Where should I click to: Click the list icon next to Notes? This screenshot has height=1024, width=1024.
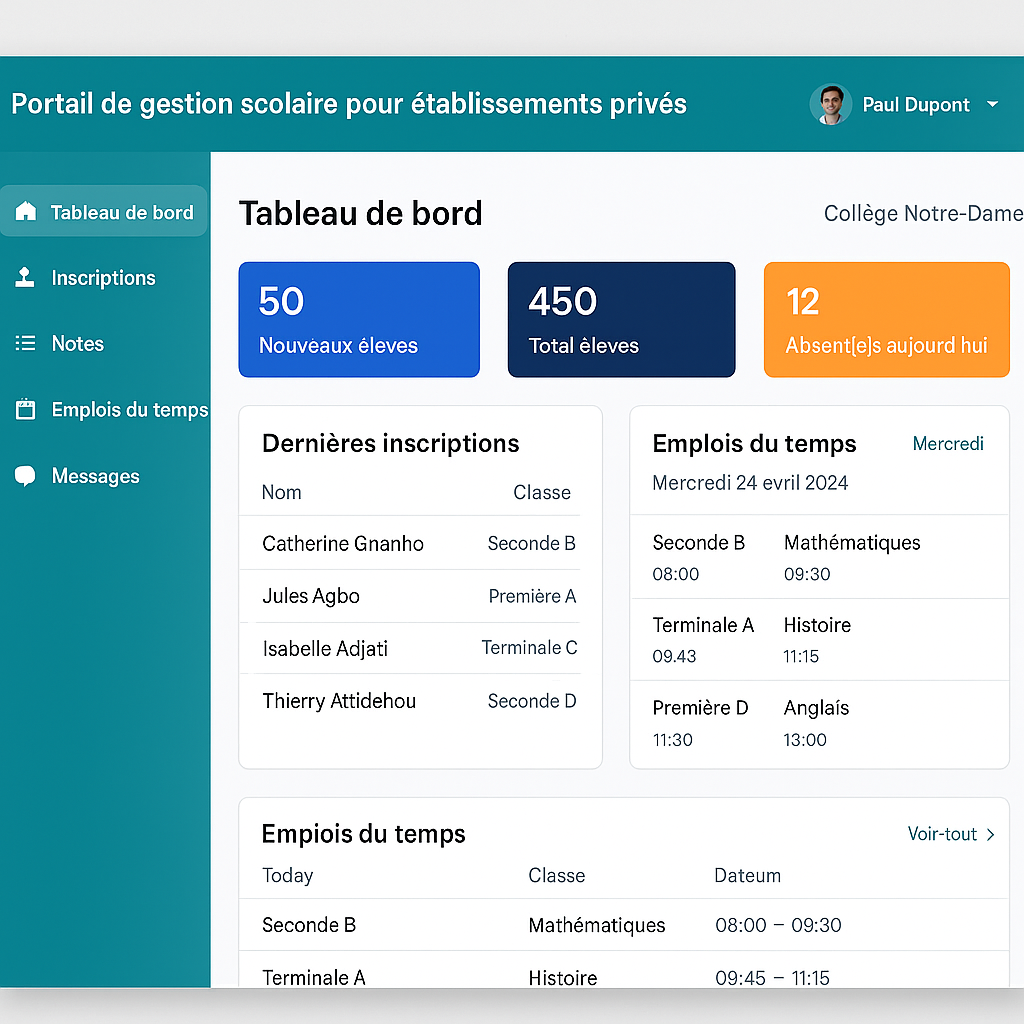pos(24,343)
